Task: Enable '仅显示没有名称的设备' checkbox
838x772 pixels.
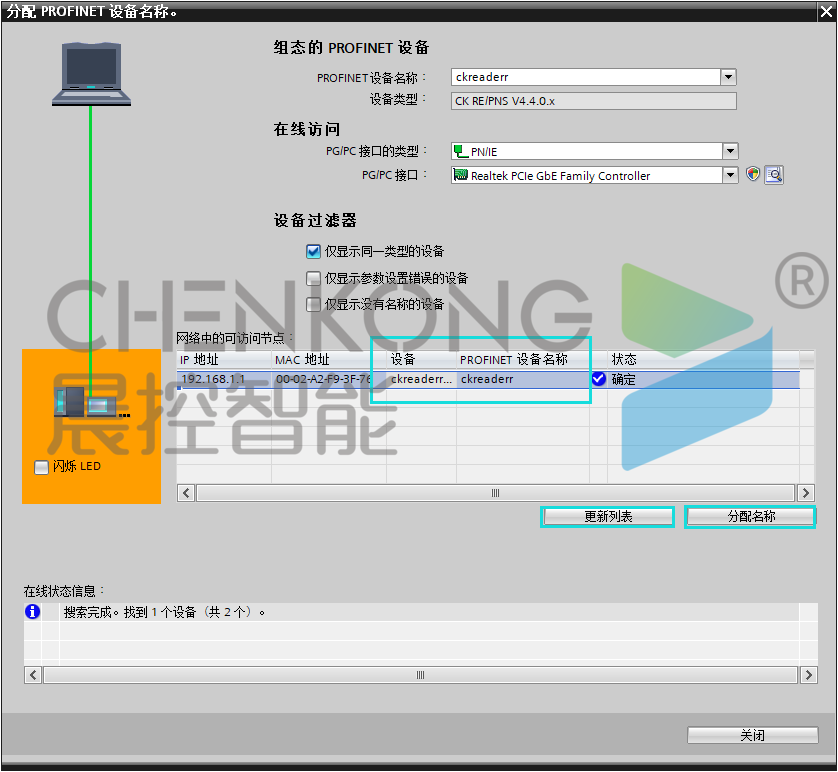Action: pyautogui.click(x=314, y=304)
